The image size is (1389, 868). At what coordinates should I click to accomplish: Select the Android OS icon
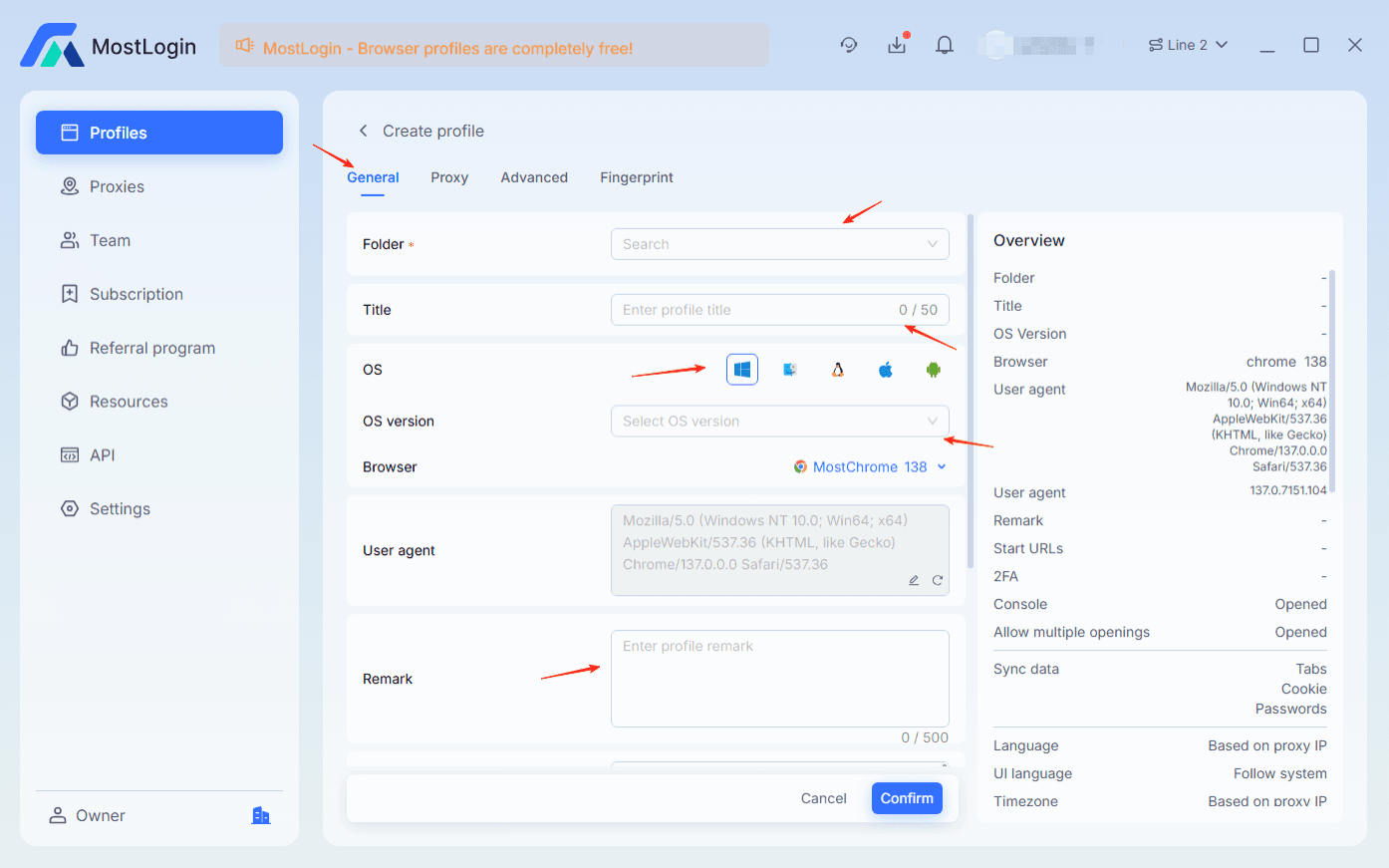pos(934,370)
